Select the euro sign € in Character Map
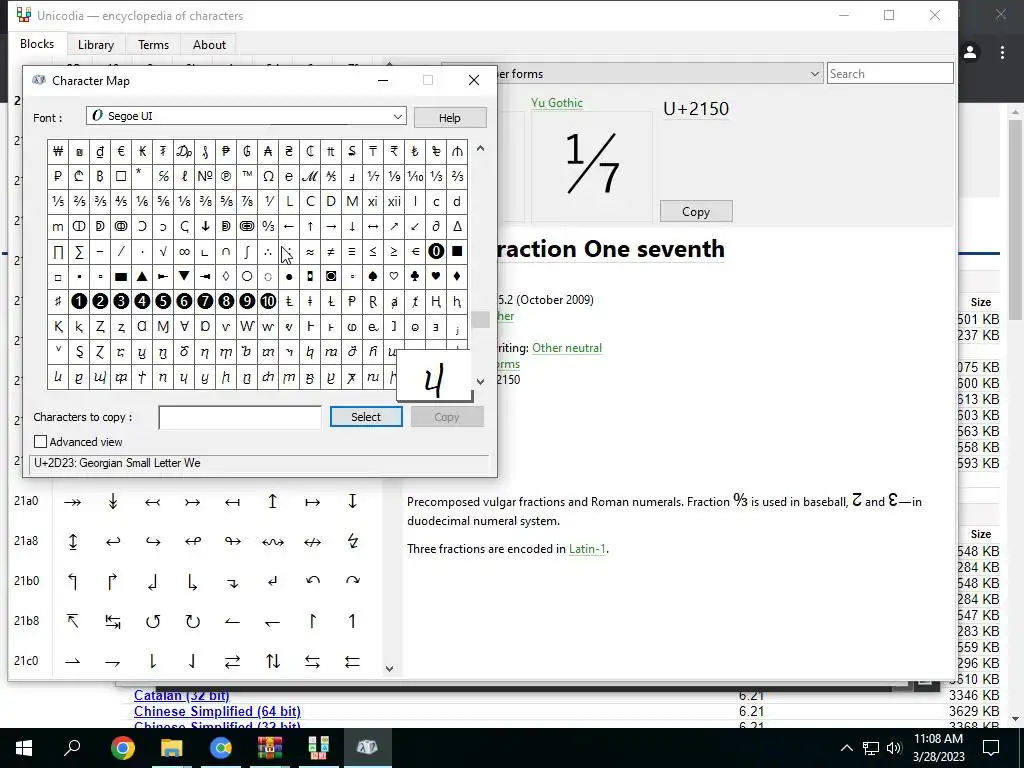This screenshot has width=1024, height=768. click(x=121, y=151)
